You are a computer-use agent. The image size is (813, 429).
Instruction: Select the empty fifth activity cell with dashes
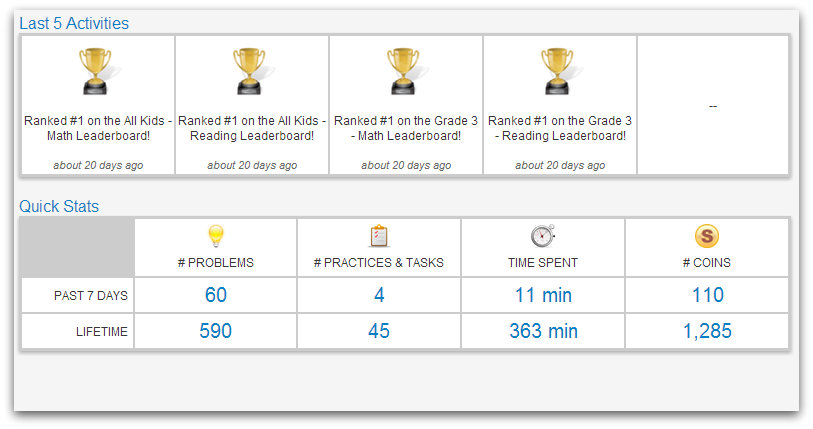[x=713, y=105]
